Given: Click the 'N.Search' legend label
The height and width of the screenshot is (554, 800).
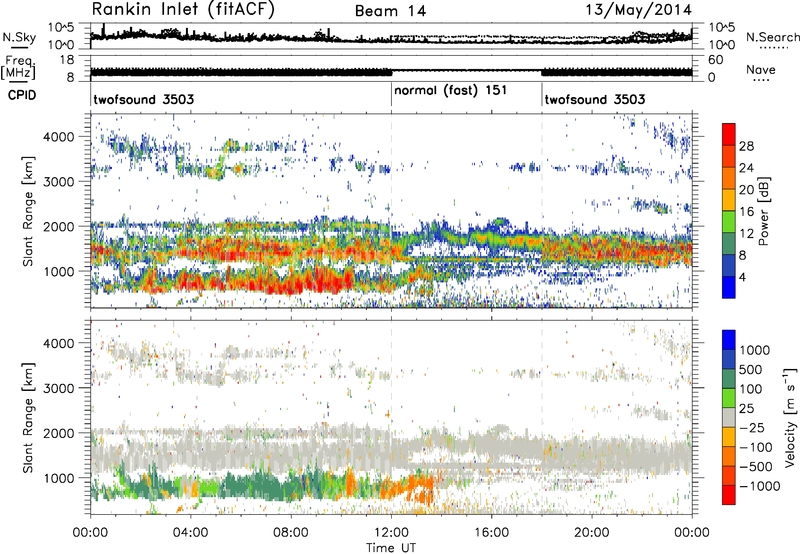Looking at the screenshot, I should (772, 37).
